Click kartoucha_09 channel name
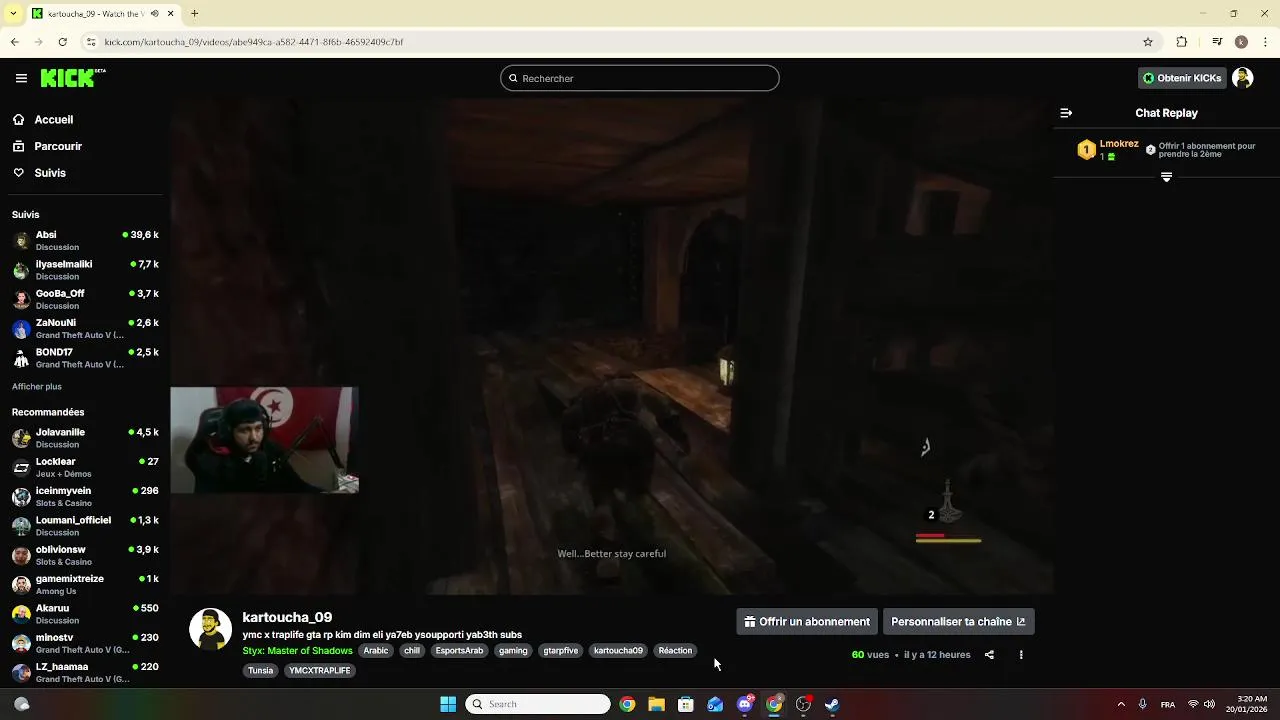 (287, 617)
